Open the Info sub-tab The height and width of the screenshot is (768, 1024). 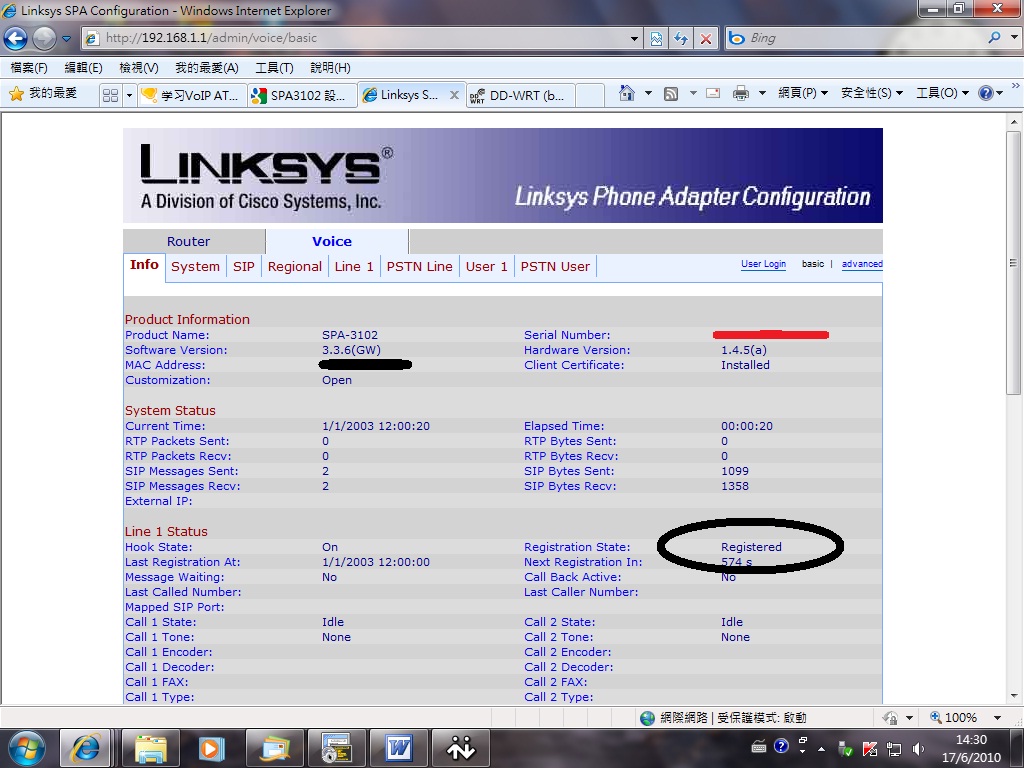(x=144, y=265)
